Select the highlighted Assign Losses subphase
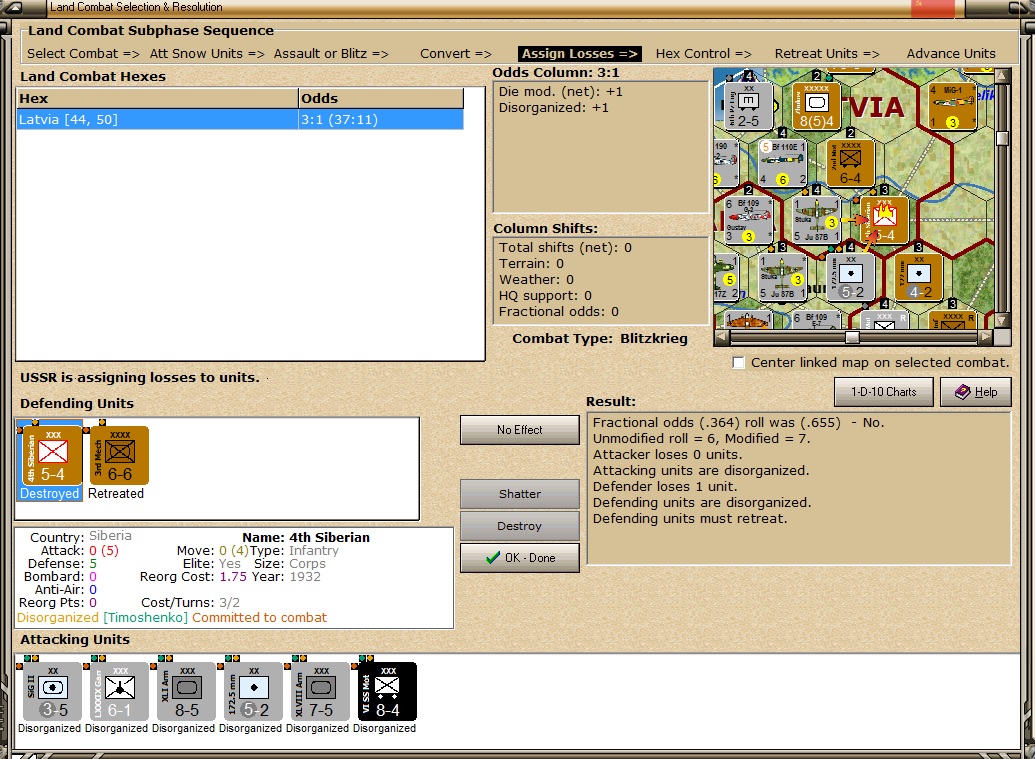The height and width of the screenshot is (759, 1035). (580, 53)
